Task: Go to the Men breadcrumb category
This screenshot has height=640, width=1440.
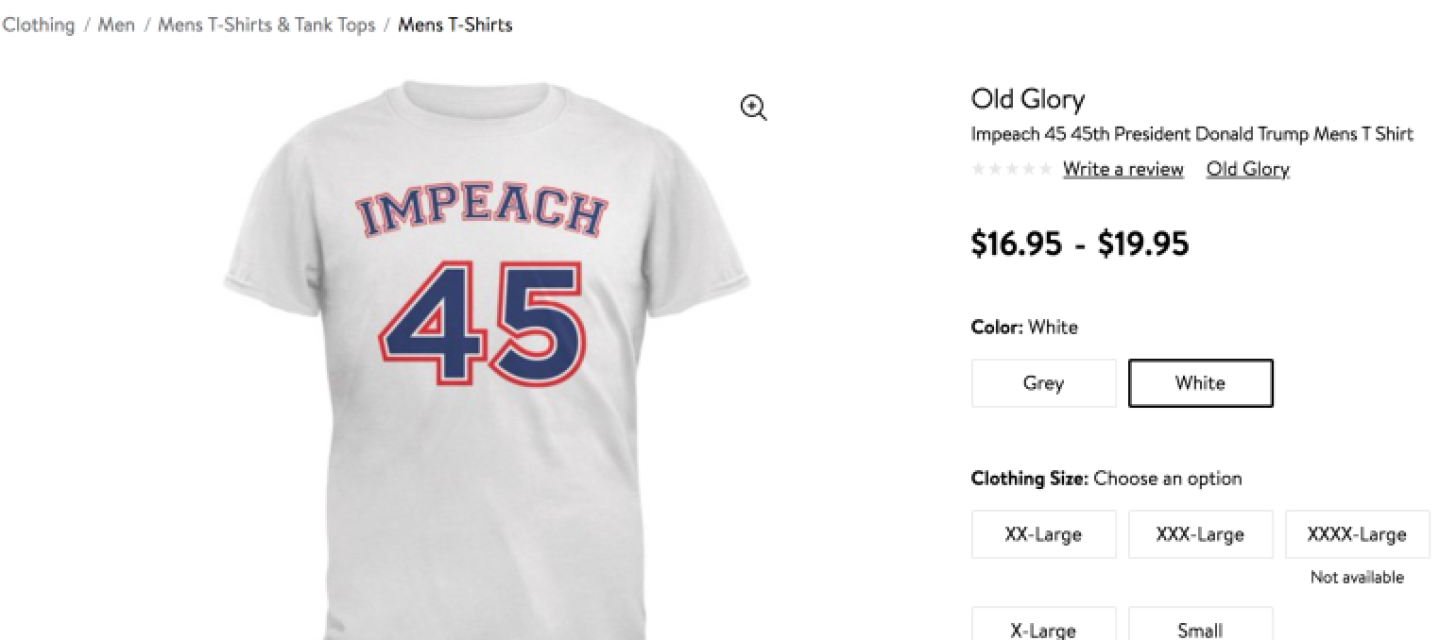Action: pos(116,25)
